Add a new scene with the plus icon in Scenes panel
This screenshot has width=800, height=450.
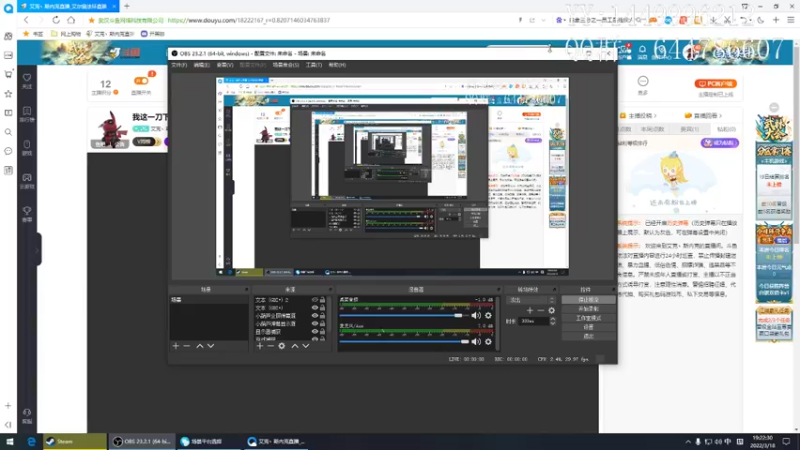tap(176, 346)
